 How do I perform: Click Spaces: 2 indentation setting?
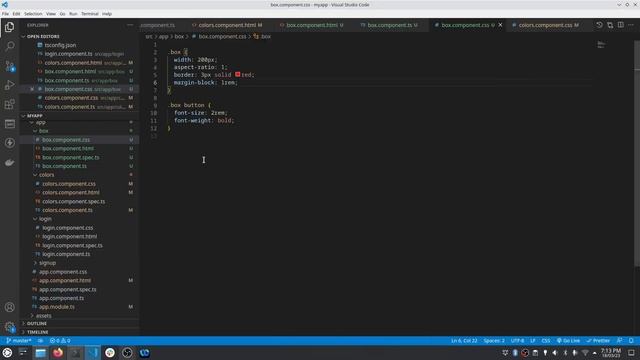tap(494, 340)
